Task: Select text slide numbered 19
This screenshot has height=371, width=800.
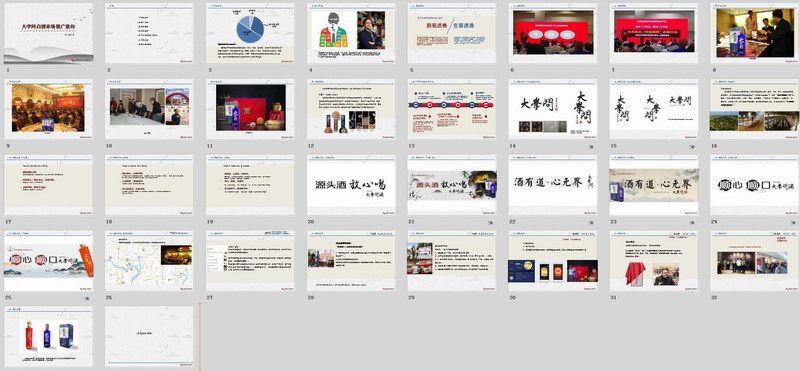Action: (x=250, y=185)
